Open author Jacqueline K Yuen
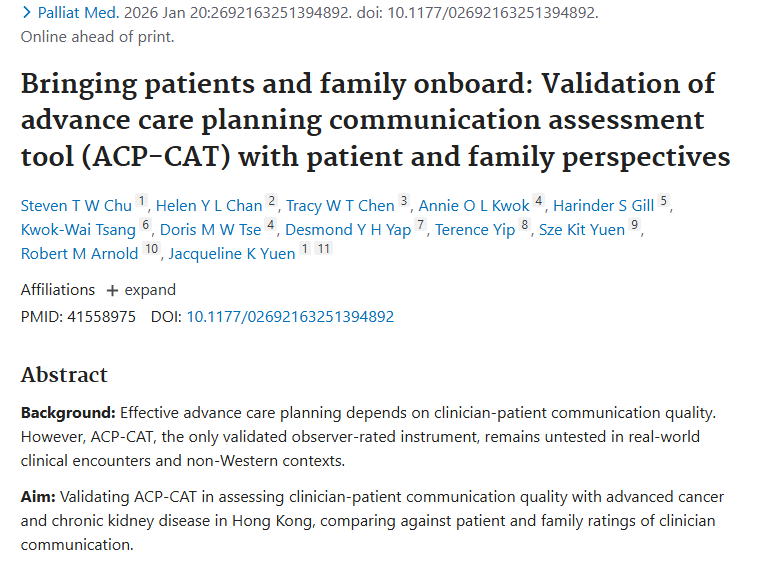 click(232, 254)
